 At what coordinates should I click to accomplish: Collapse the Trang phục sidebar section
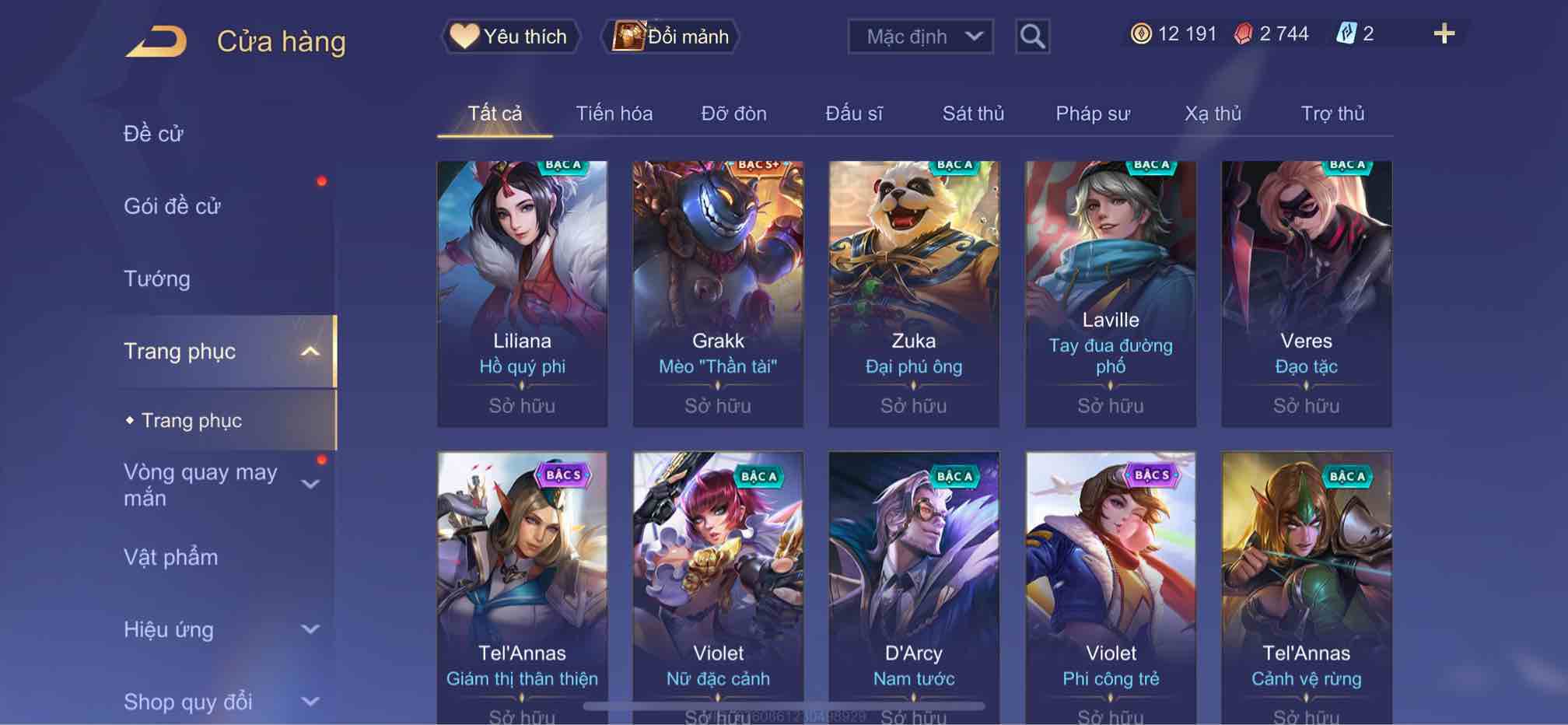click(310, 352)
